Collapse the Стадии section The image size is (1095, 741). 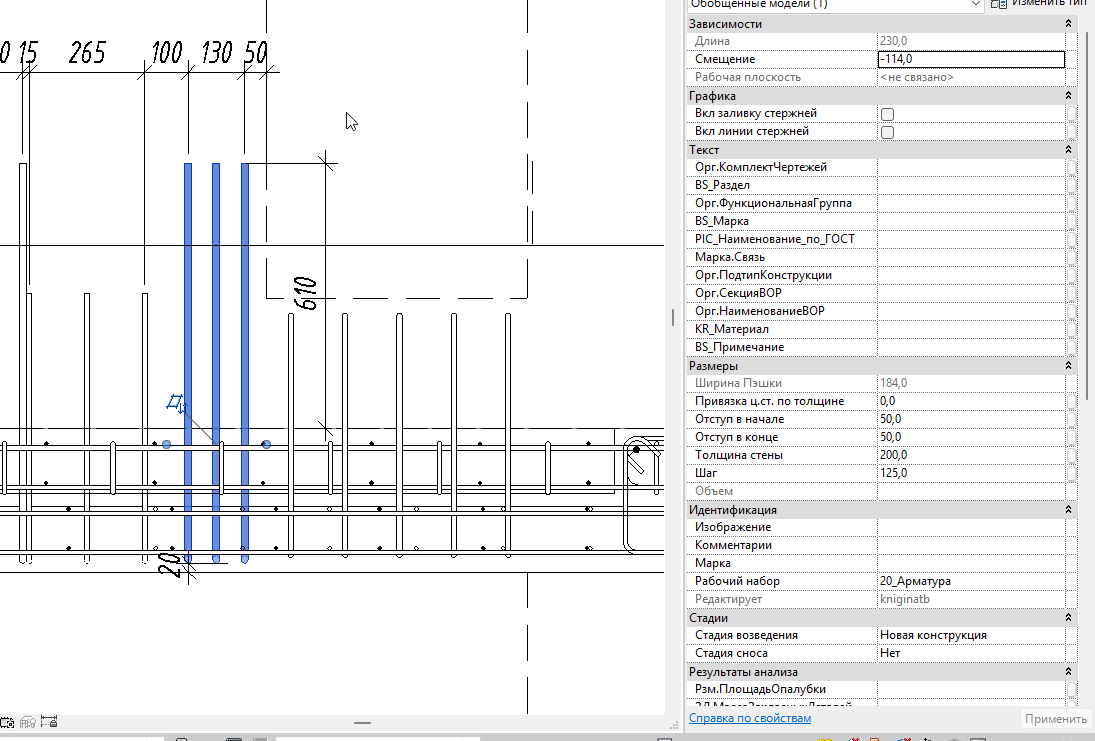pos(1068,617)
